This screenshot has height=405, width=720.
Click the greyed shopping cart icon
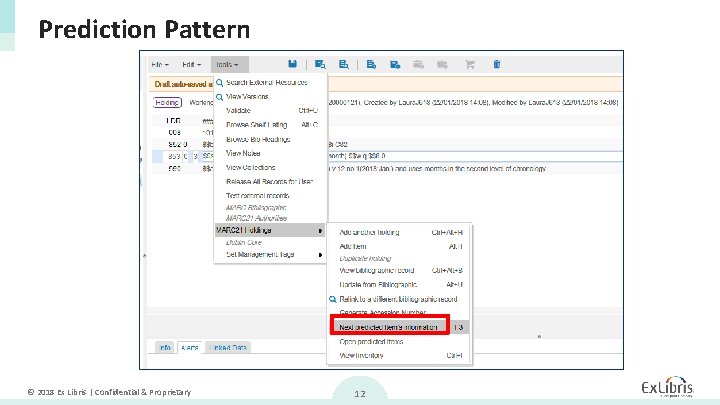point(469,64)
